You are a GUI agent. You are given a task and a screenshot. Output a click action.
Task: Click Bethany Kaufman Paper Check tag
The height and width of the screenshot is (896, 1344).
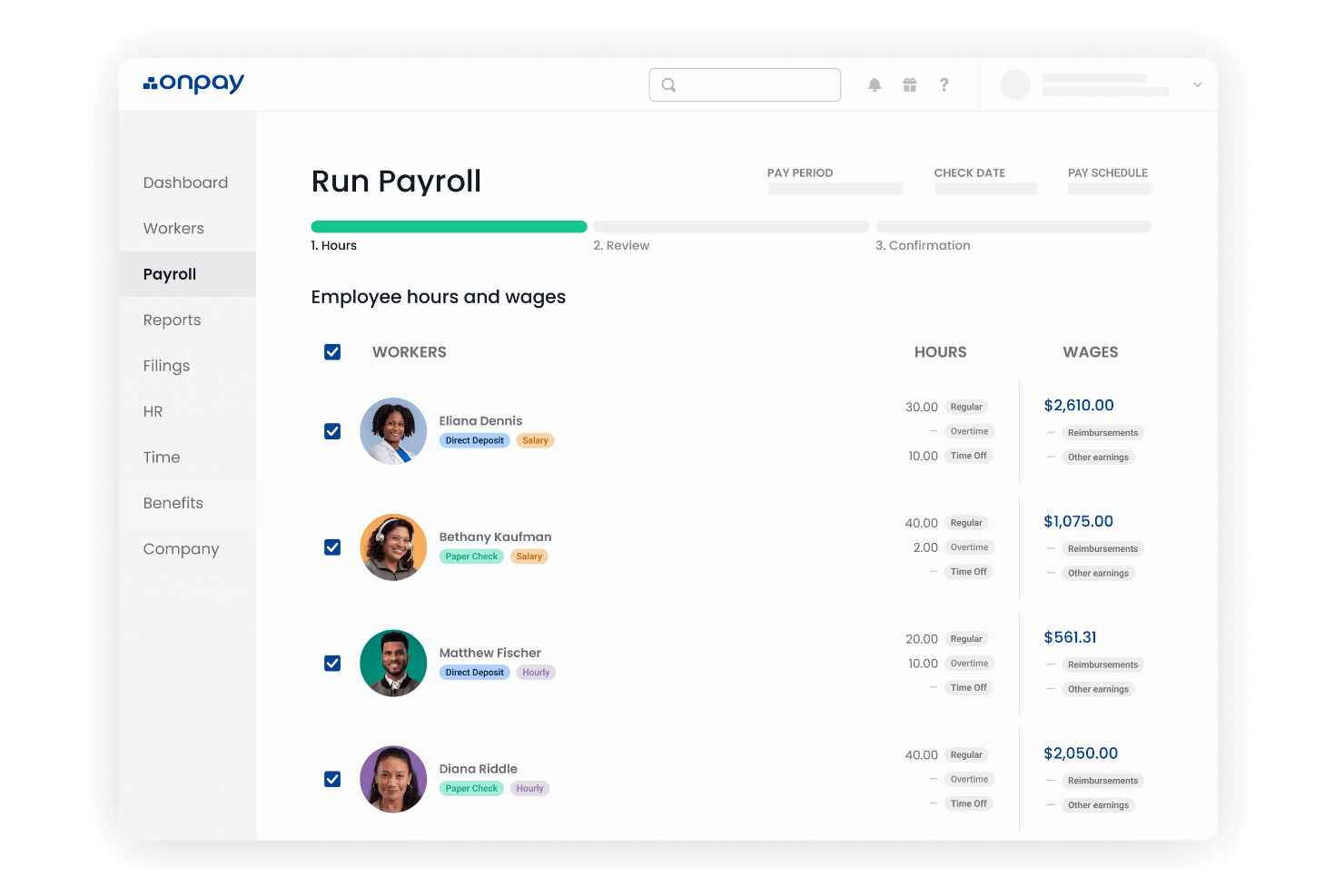(x=471, y=556)
